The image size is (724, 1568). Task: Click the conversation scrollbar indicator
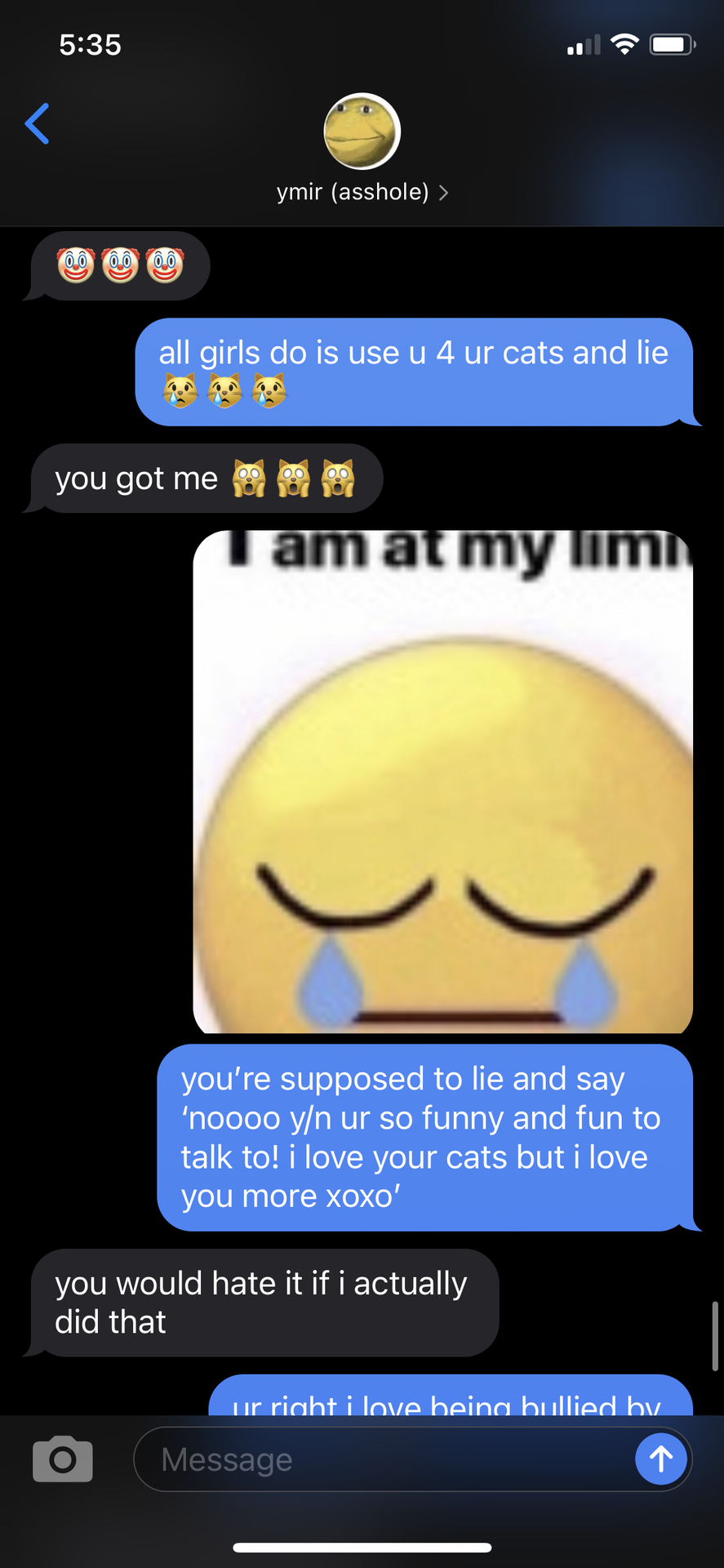click(x=715, y=1335)
